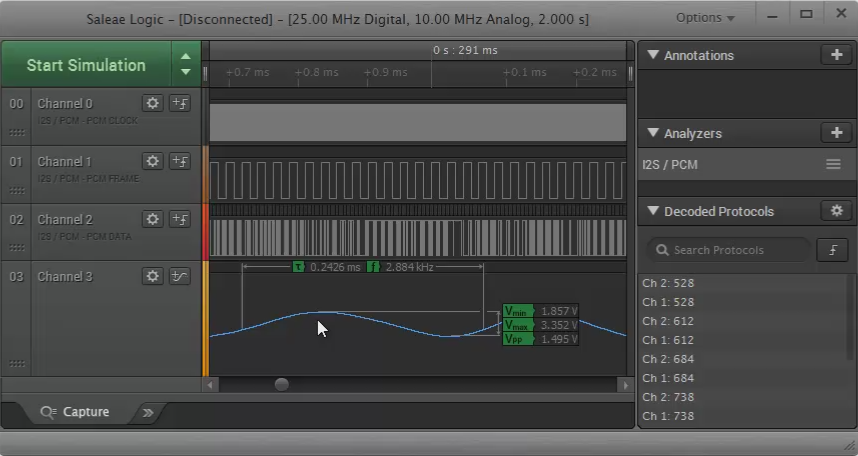Viewport: 858px width, 456px height.
Task: Collapse the Analyzers panel
Action: pyautogui.click(x=653, y=134)
